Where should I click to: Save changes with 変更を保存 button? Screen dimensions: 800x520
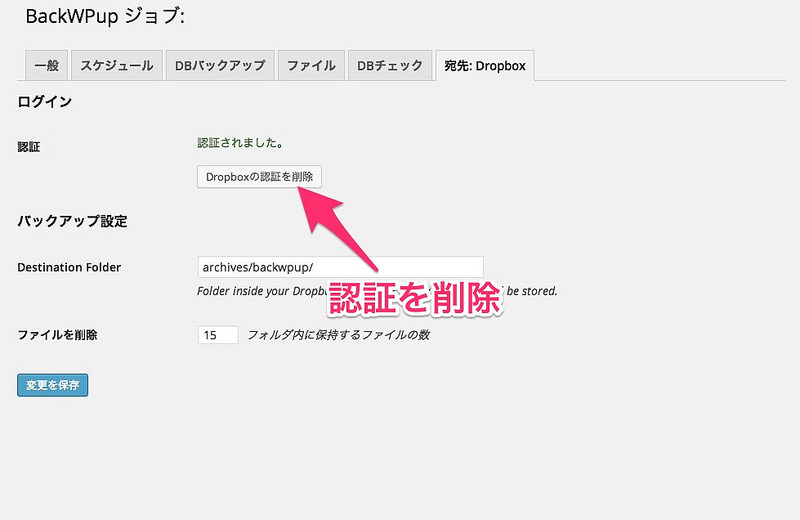pyautogui.click(x=53, y=385)
